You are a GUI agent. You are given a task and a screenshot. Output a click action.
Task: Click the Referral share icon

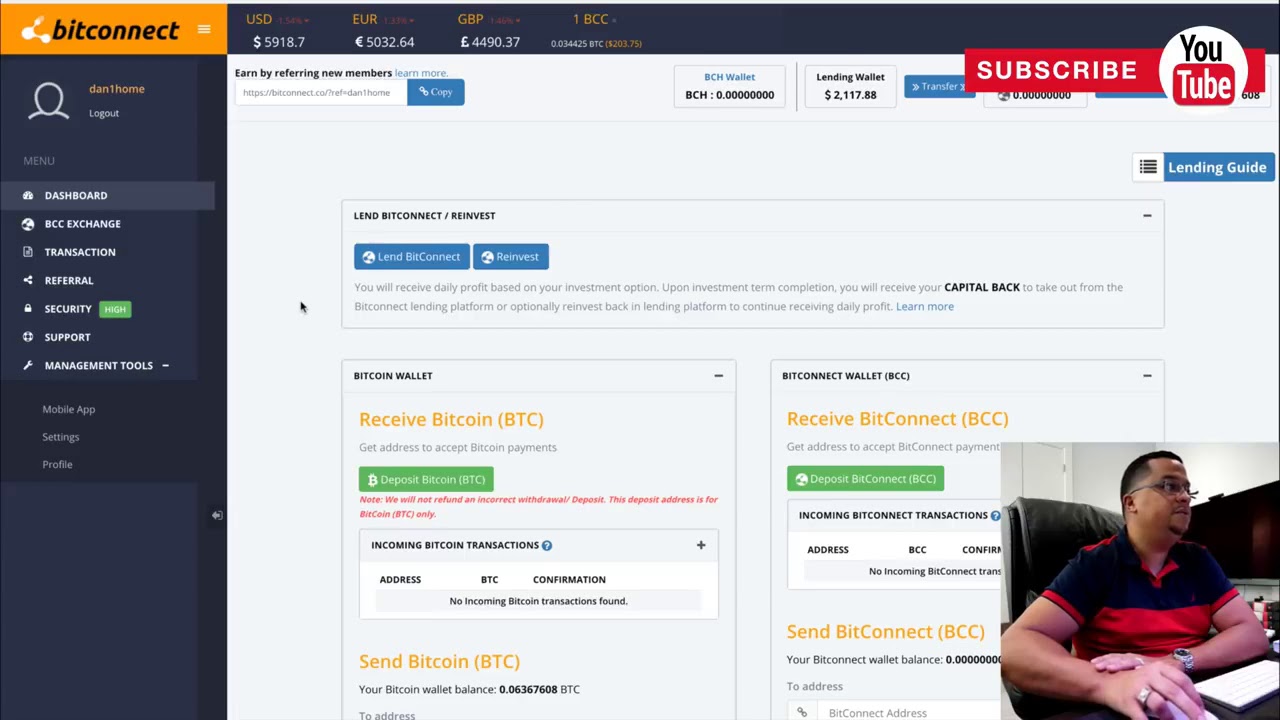(x=28, y=280)
